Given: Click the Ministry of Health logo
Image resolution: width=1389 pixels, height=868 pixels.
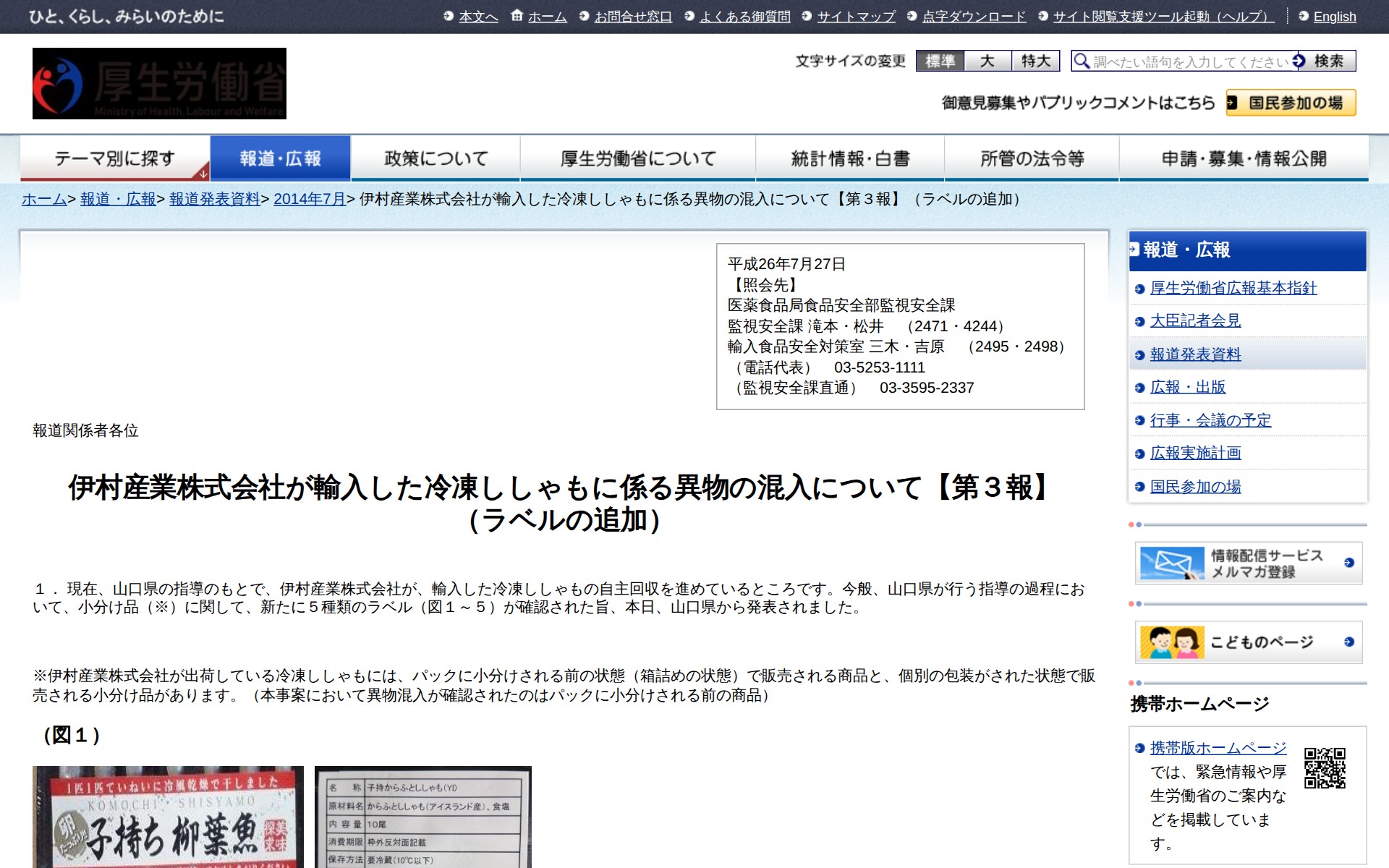Looking at the screenshot, I should (159, 83).
